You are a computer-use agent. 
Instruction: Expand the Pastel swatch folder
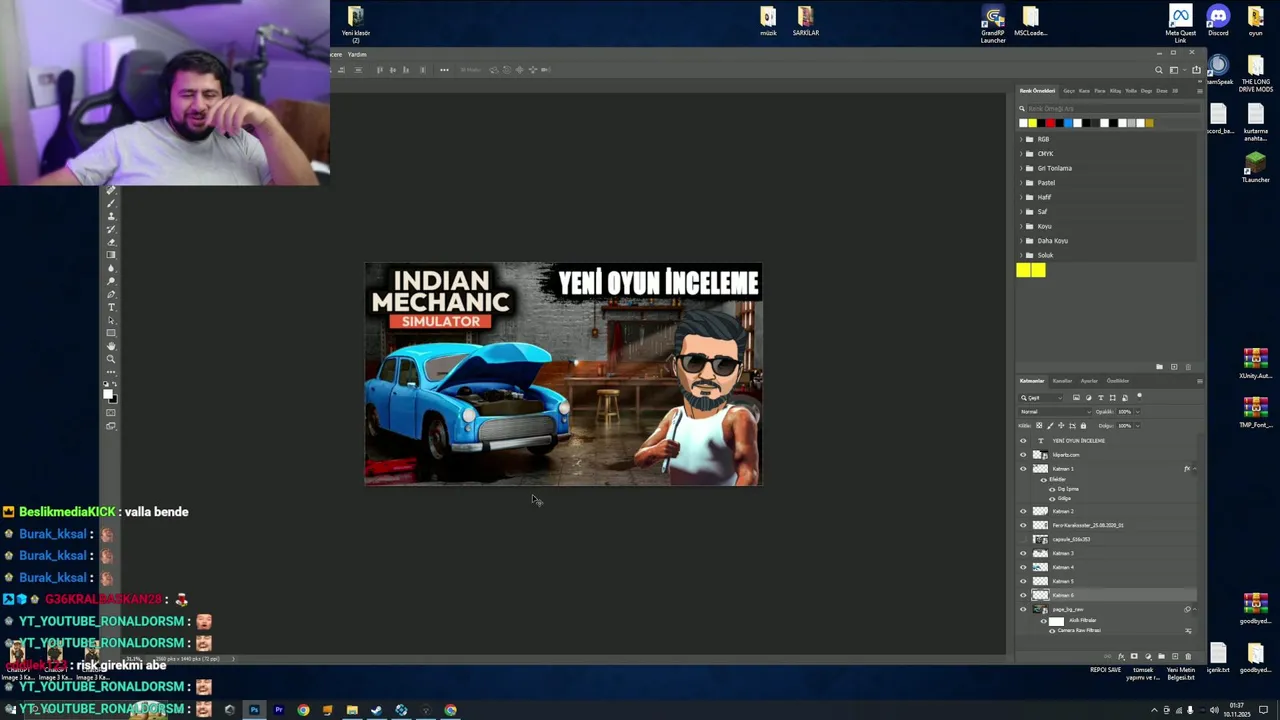point(1021,183)
